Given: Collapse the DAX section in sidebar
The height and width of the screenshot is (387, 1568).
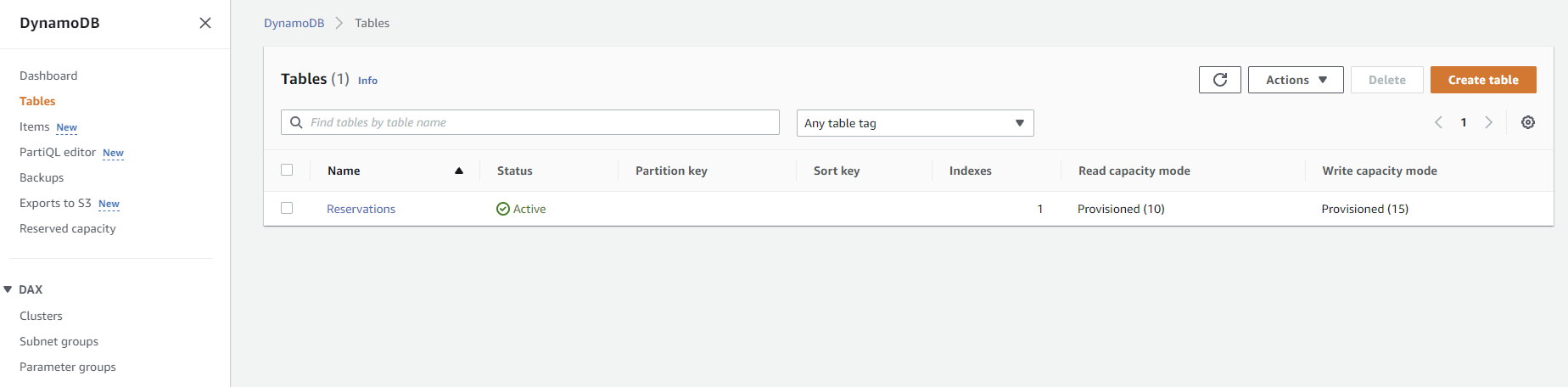Looking at the screenshot, I should (x=8, y=289).
